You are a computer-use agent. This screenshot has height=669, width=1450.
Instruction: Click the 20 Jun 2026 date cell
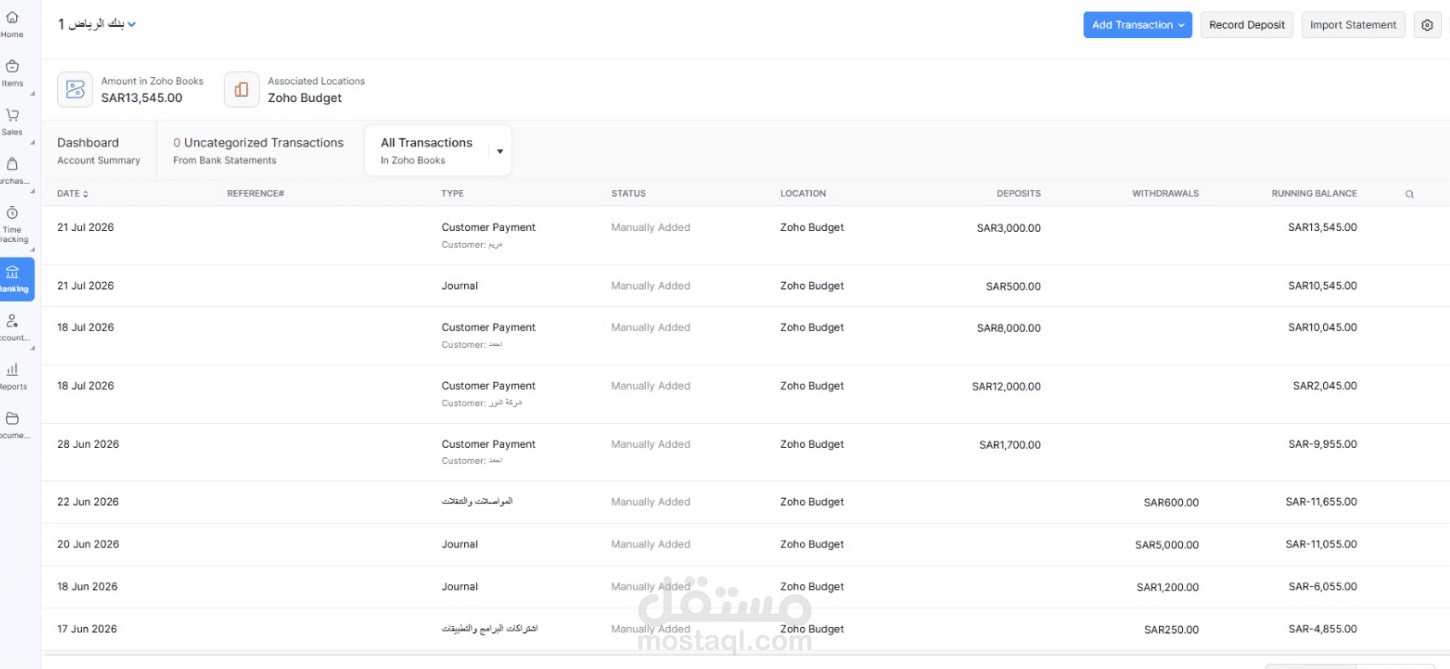pyautogui.click(x=88, y=544)
